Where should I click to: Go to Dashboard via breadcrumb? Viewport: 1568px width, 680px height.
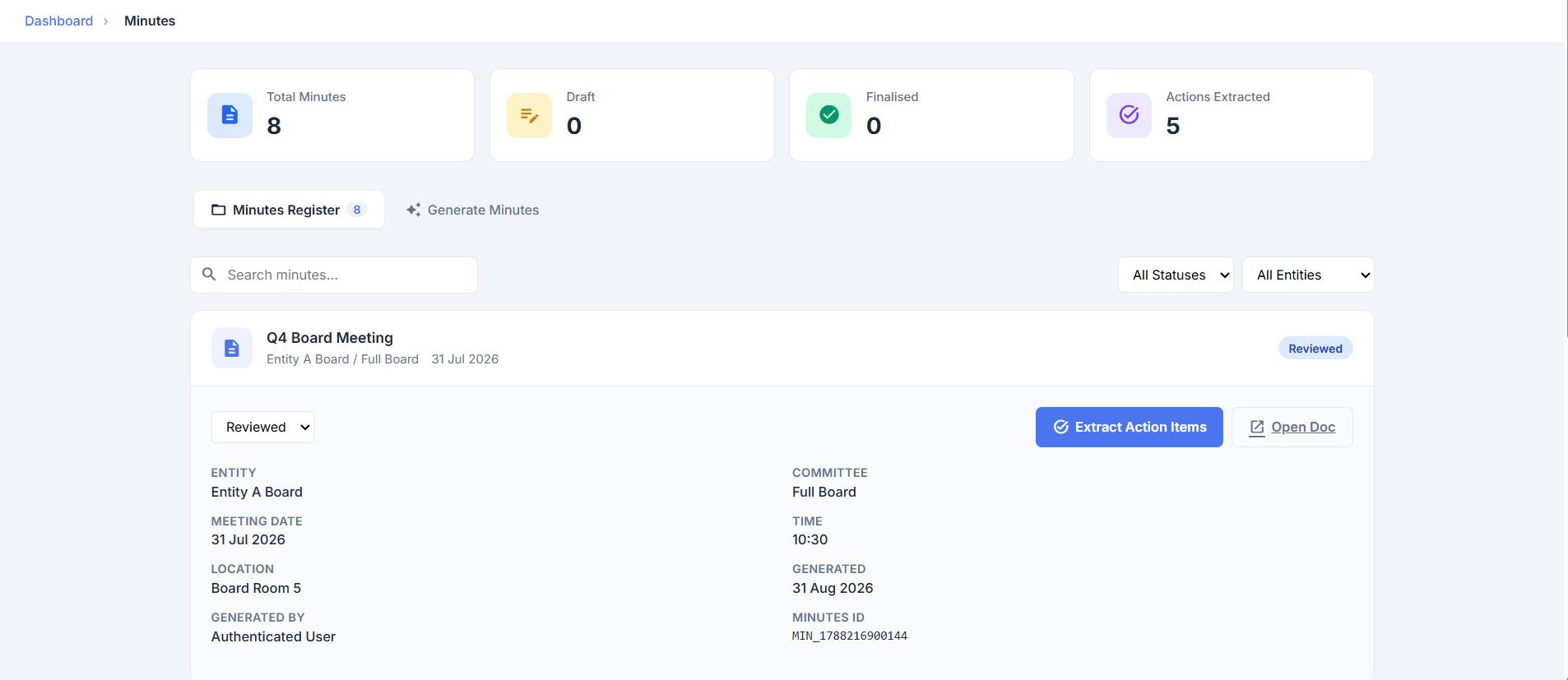tap(58, 21)
